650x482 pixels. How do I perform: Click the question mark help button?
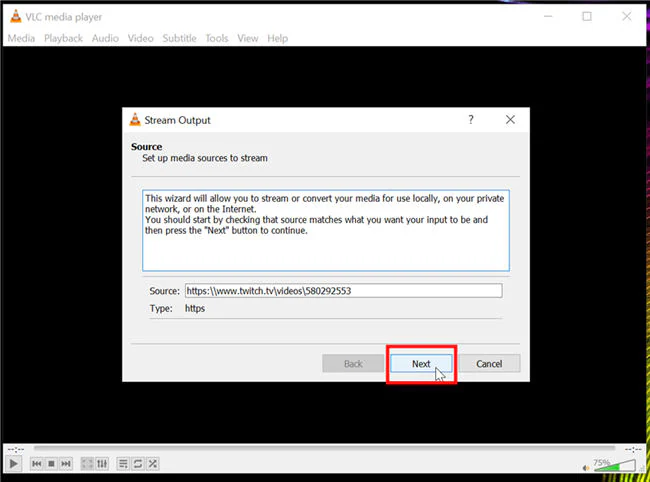click(471, 120)
